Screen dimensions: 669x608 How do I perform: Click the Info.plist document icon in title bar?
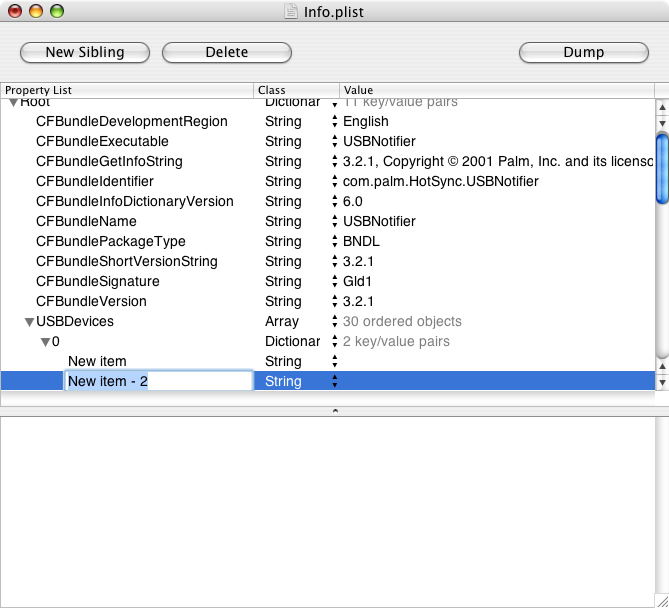pyautogui.click(x=291, y=12)
